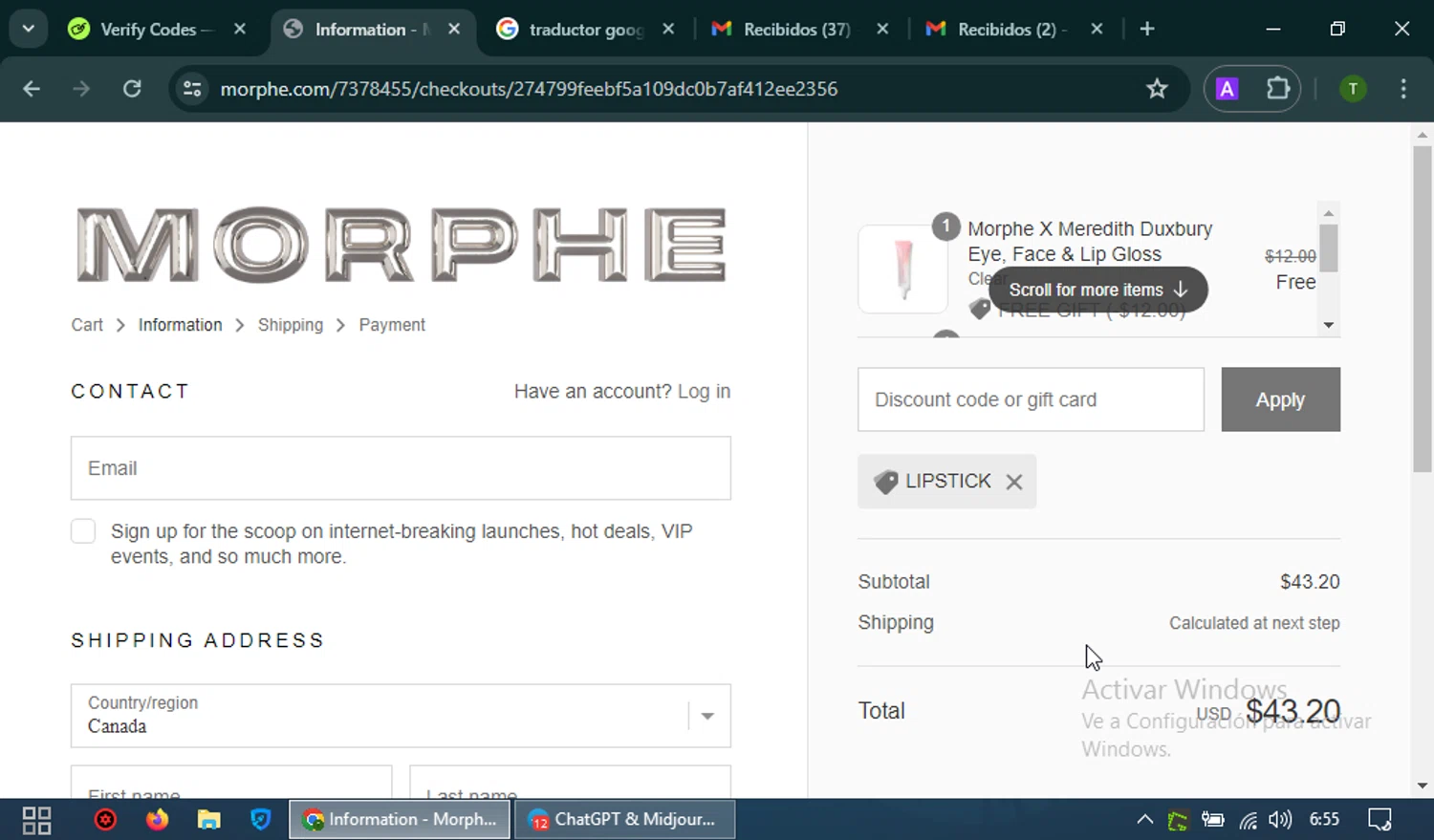Open the red circular taskbar app
This screenshot has width=1434, height=840.
[x=105, y=820]
